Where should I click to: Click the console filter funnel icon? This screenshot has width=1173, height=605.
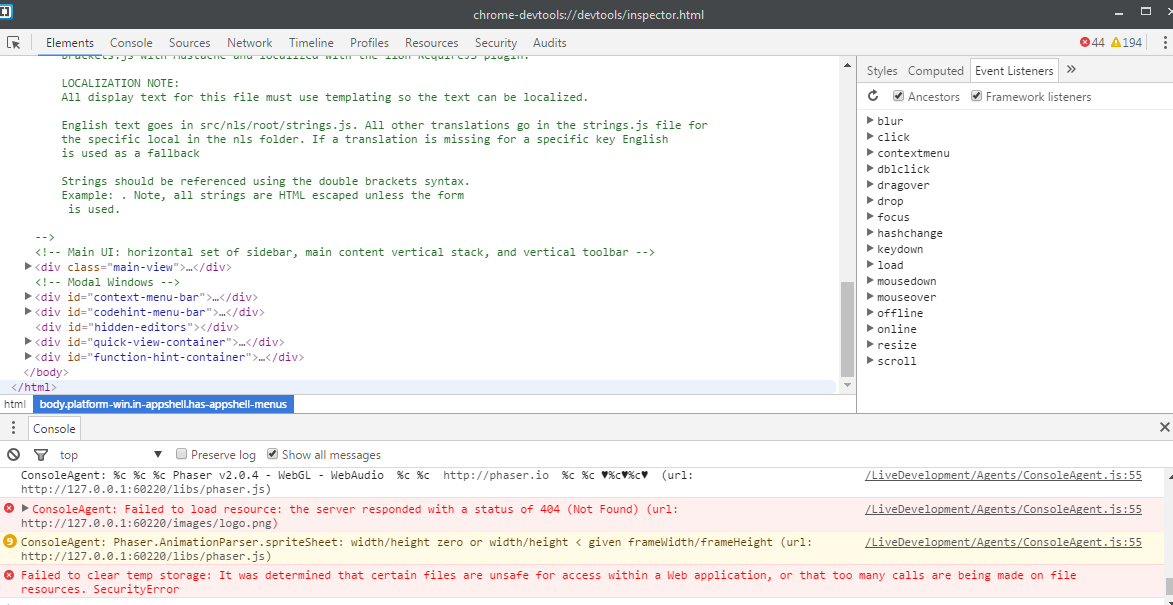41,455
